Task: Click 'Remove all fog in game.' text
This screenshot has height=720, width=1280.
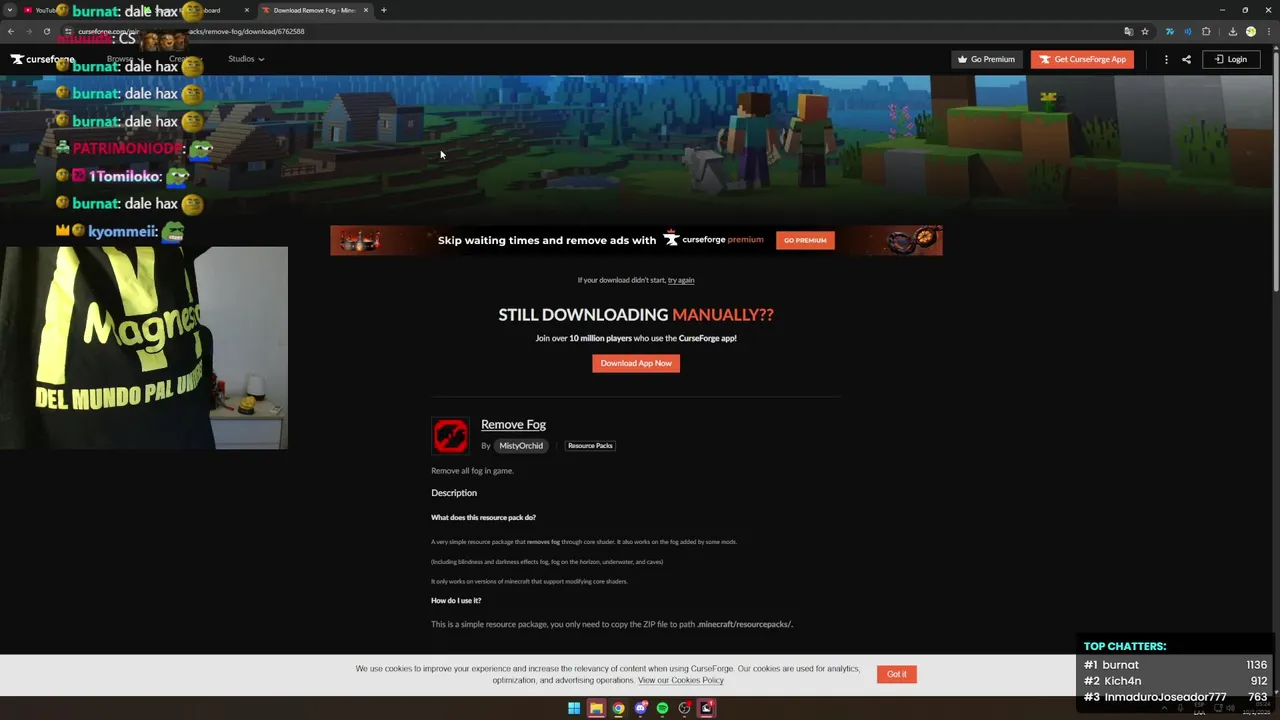Action: coord(472,471)
